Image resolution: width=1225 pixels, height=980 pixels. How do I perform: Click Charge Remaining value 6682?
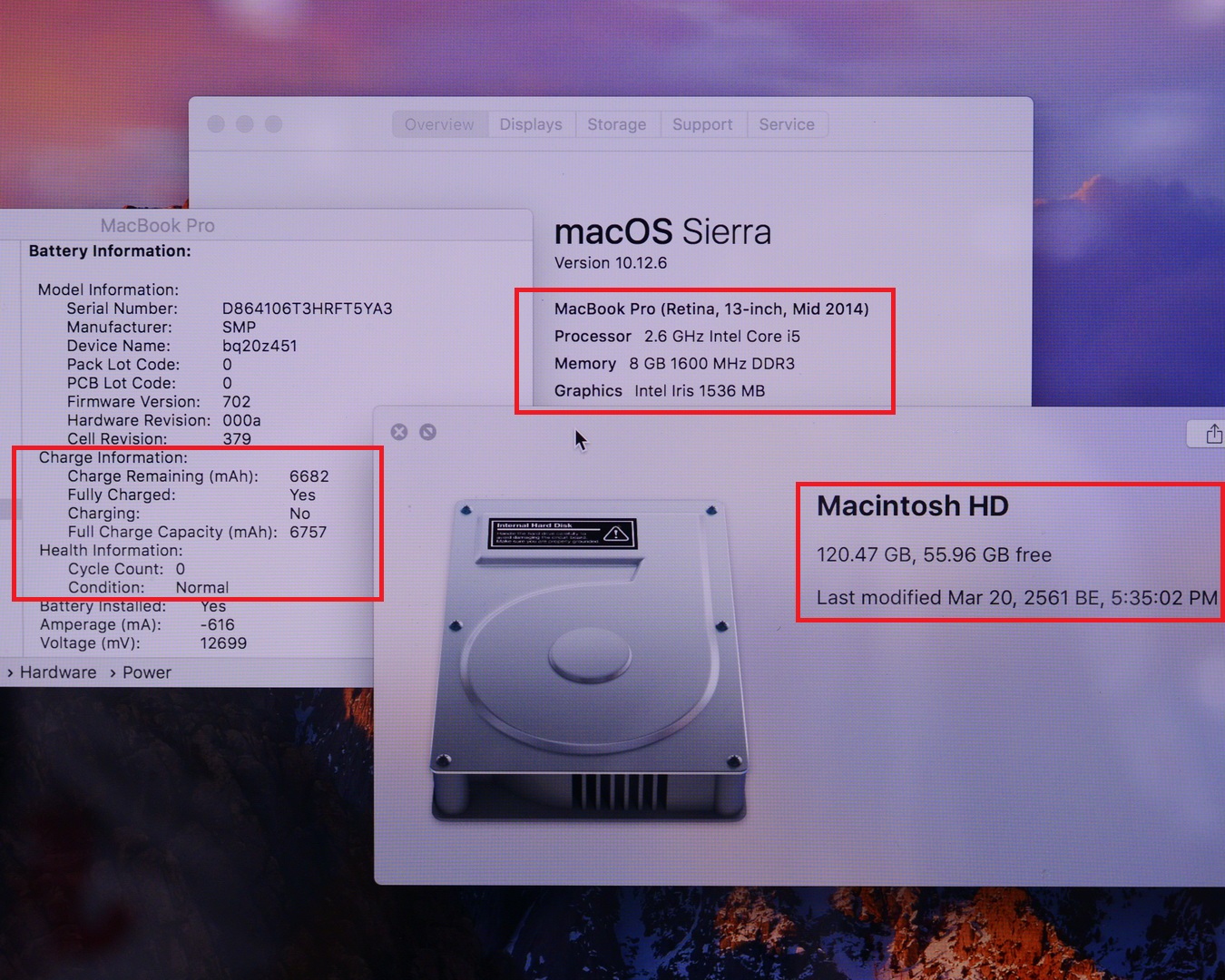point(309,476)
